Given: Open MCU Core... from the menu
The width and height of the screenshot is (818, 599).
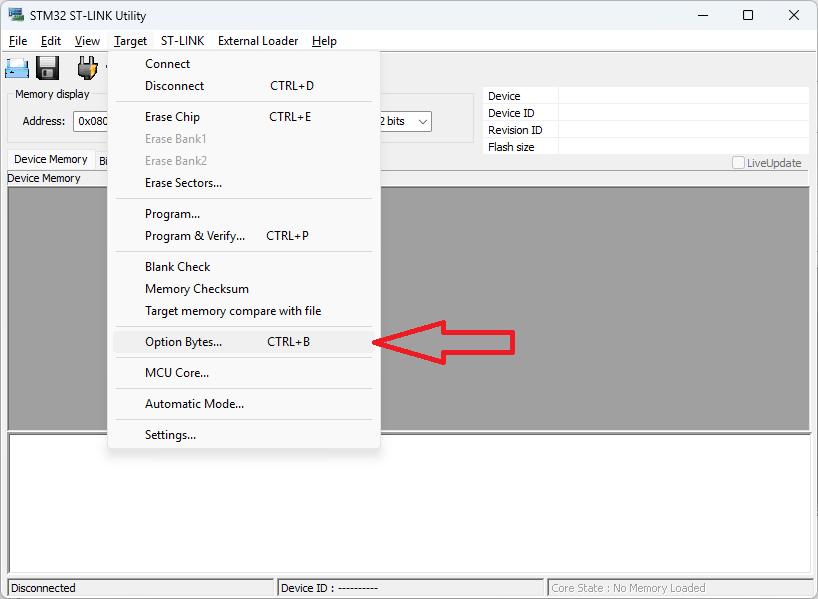Looking at the screenshot, I should [244, 373].
